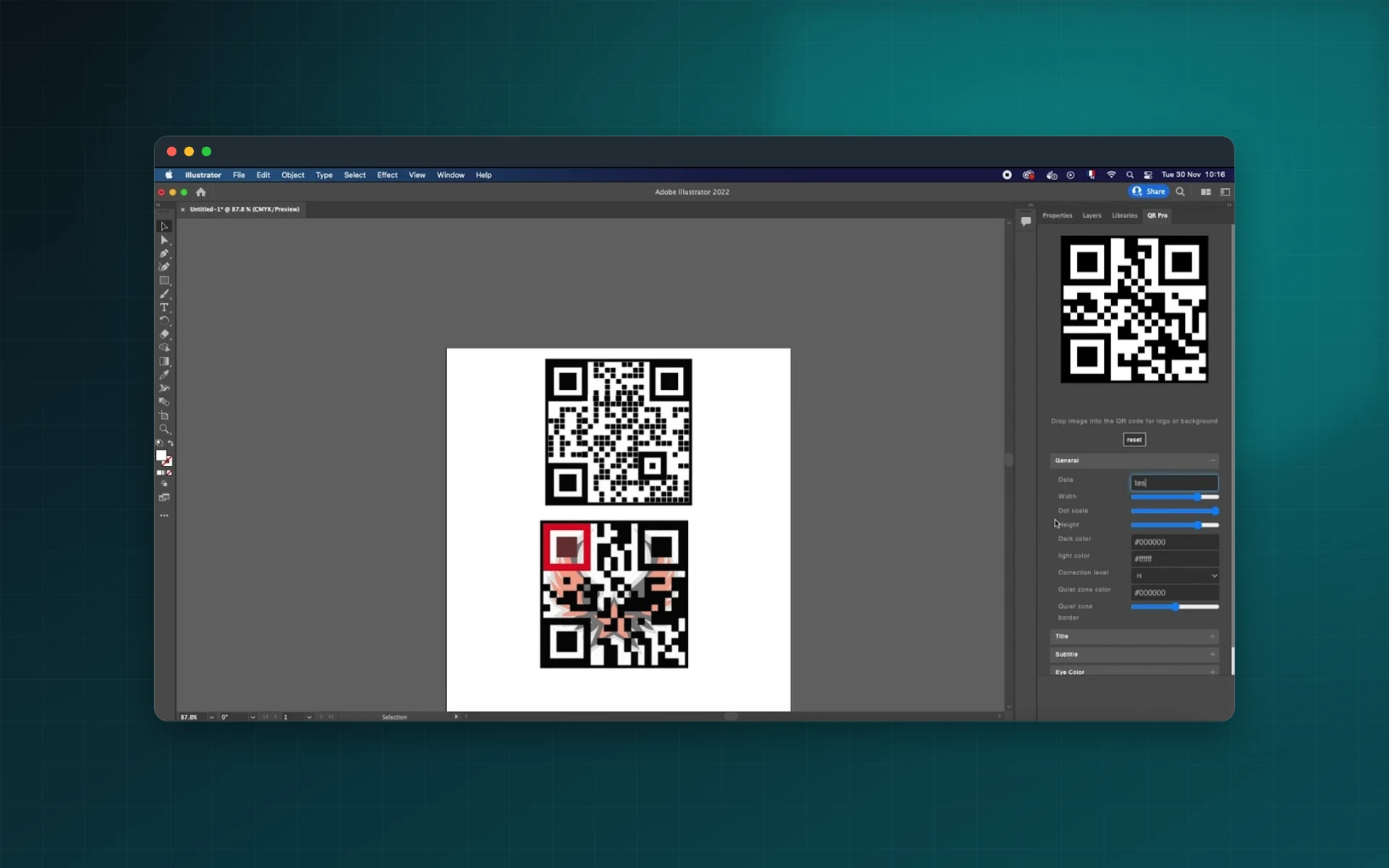Click the Share button
This screenshot has height=868, width=1389.
point(1149,192)
